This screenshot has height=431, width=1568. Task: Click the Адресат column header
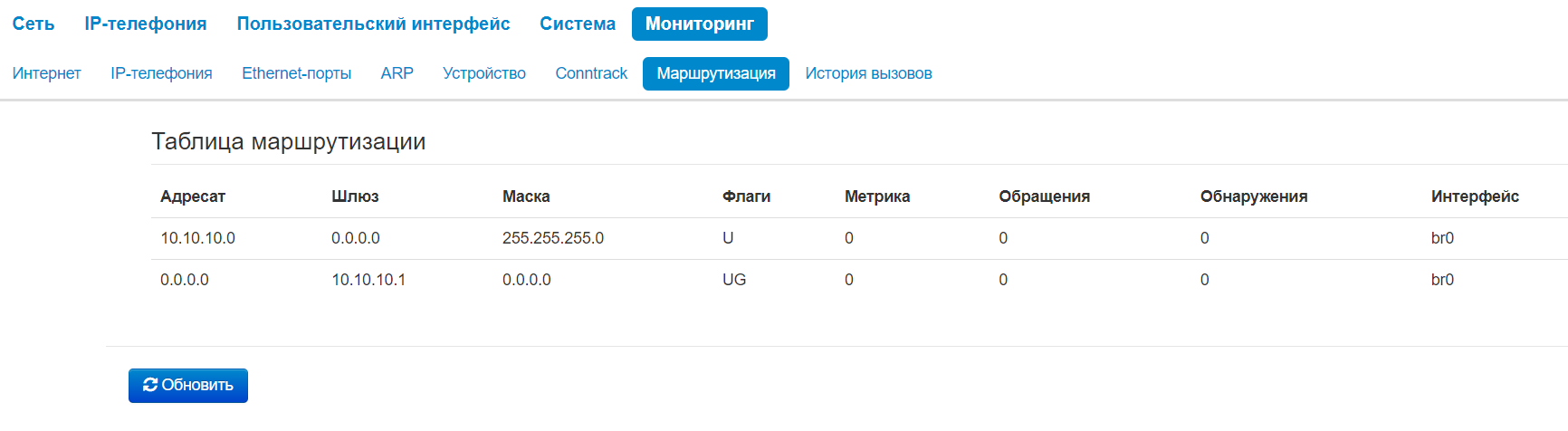pos(193,196)
